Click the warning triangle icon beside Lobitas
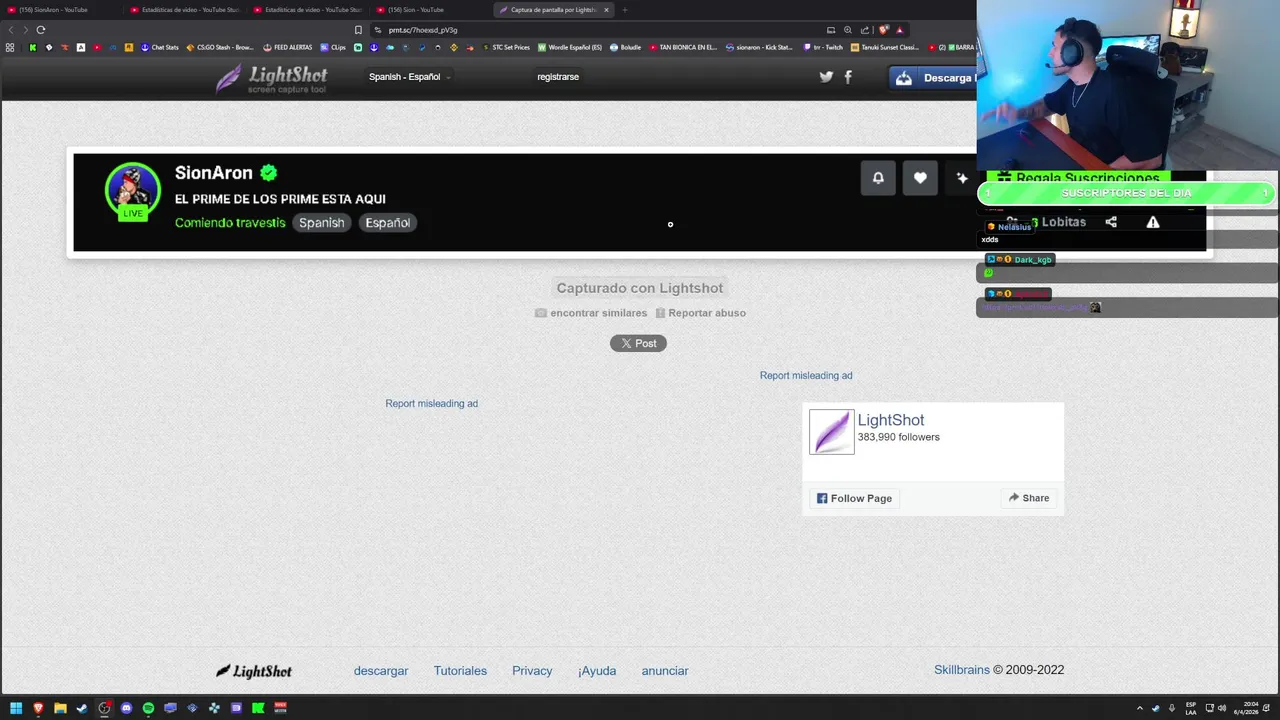Viewport: 1280px width, 720px height. pyautogui.click(x=1153, y=222)
